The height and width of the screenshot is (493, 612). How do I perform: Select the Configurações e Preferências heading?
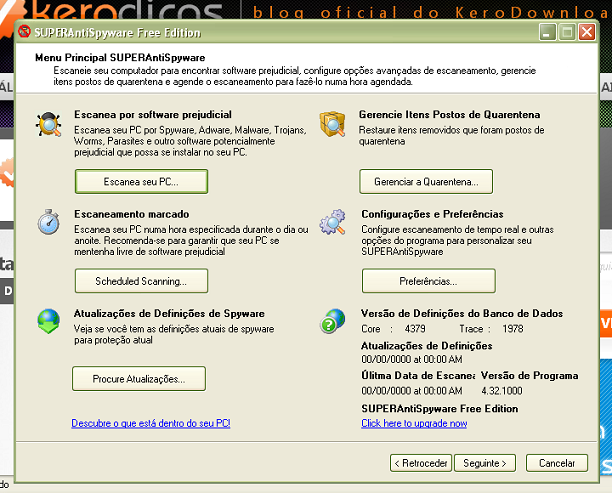point(432,214)
